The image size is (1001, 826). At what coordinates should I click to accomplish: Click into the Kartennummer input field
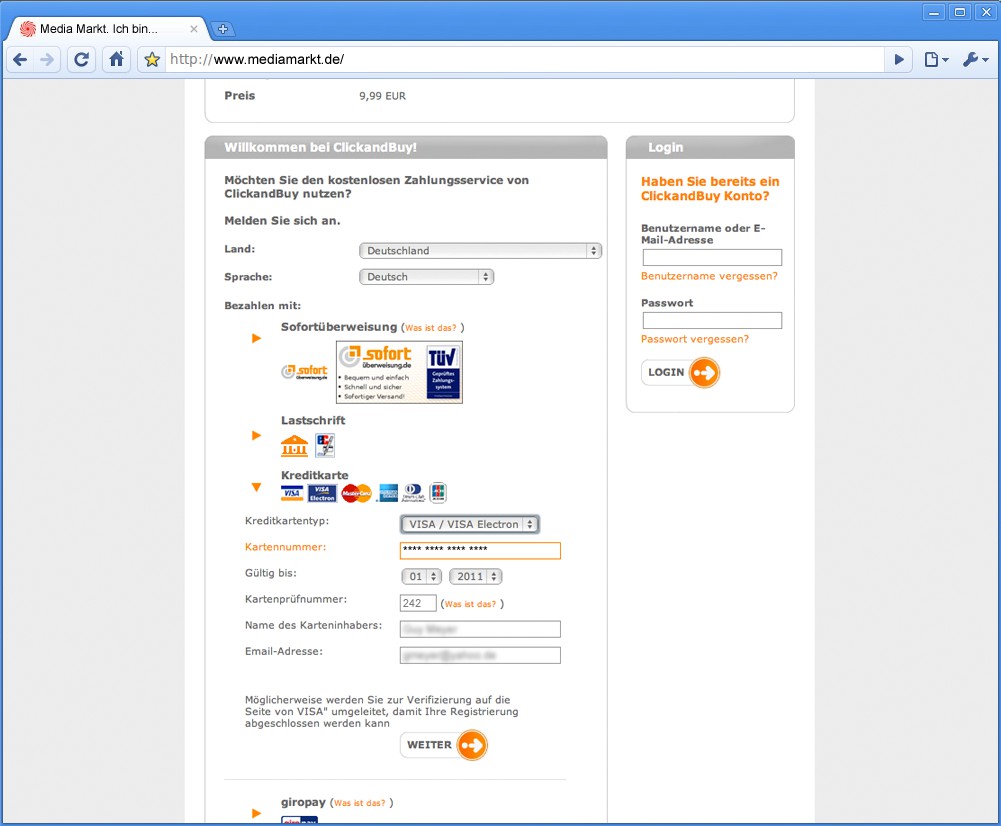point(480,551)
